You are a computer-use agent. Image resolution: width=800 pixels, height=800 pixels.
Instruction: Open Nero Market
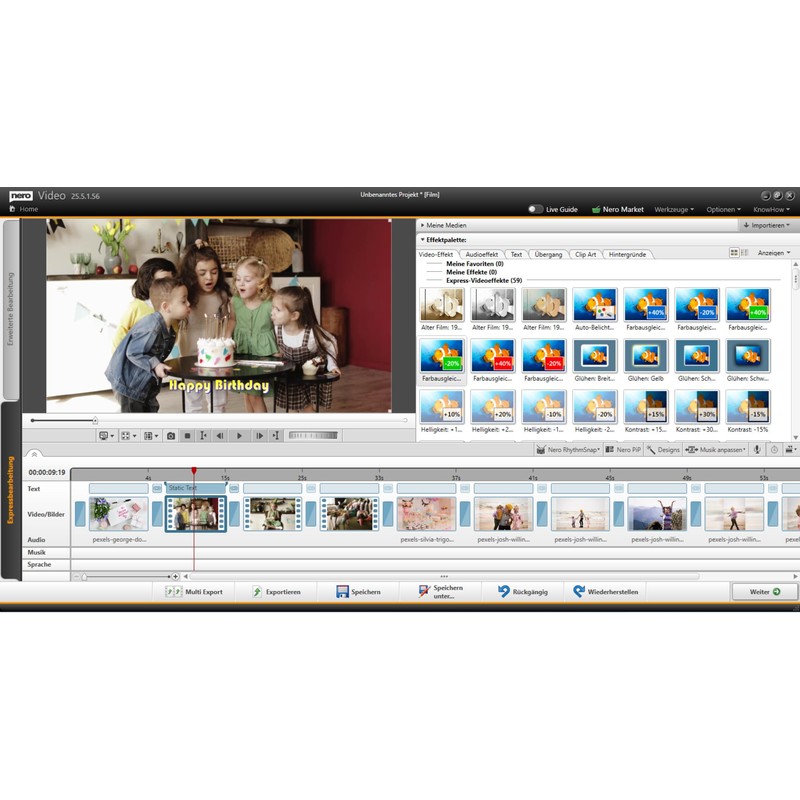pos(617,209)
